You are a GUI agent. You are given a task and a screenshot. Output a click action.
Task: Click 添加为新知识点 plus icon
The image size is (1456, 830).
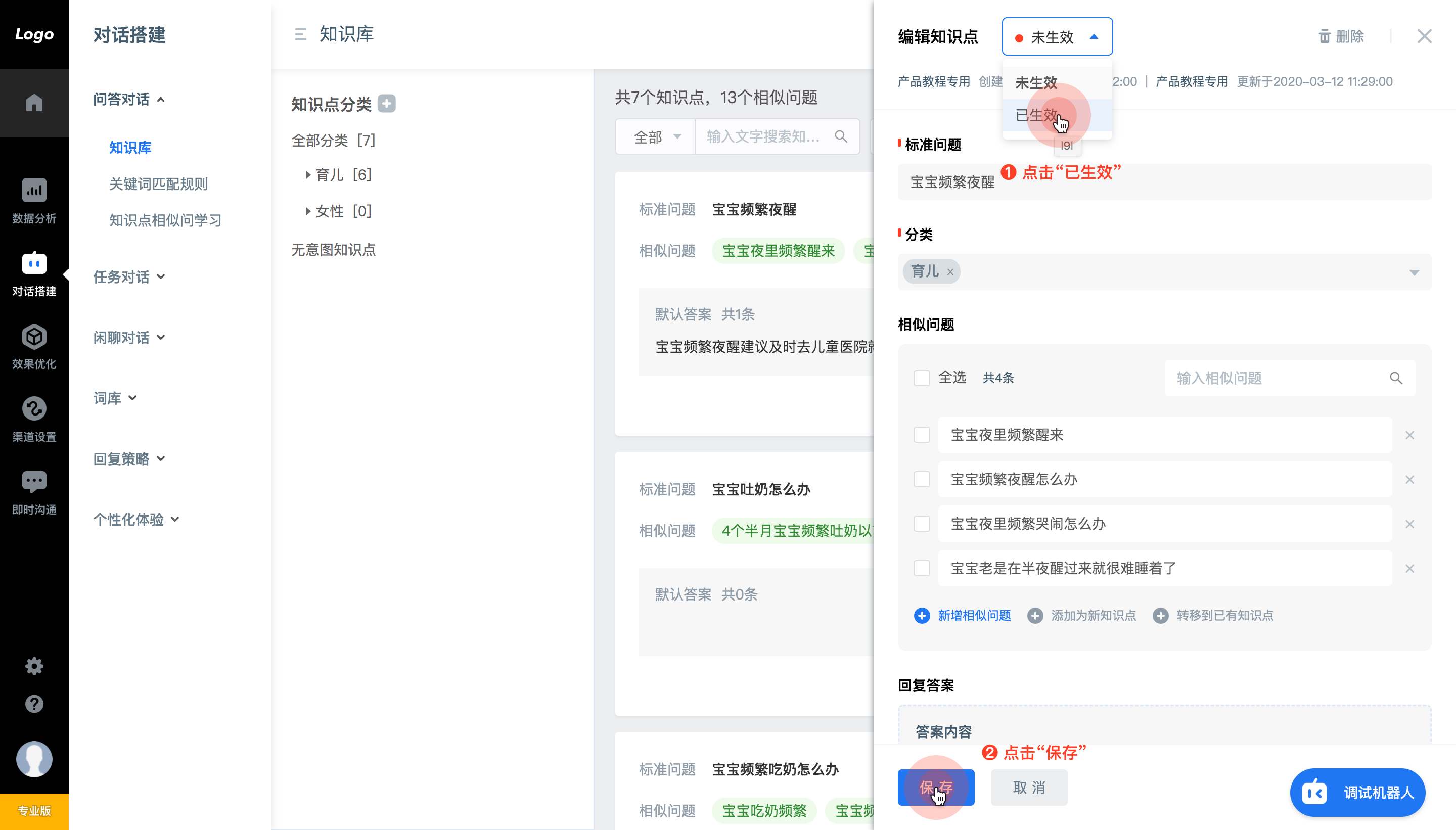[x=1035, y=616]
